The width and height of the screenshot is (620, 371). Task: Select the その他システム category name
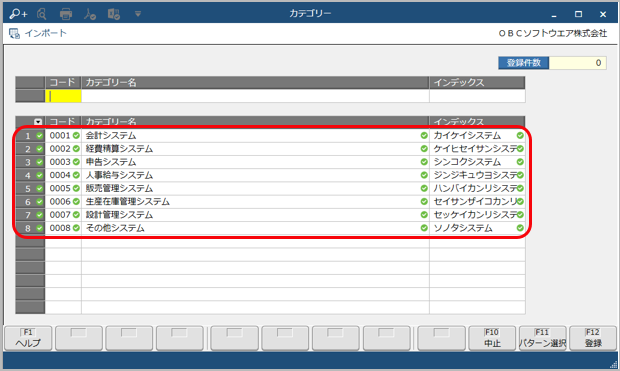115,228
